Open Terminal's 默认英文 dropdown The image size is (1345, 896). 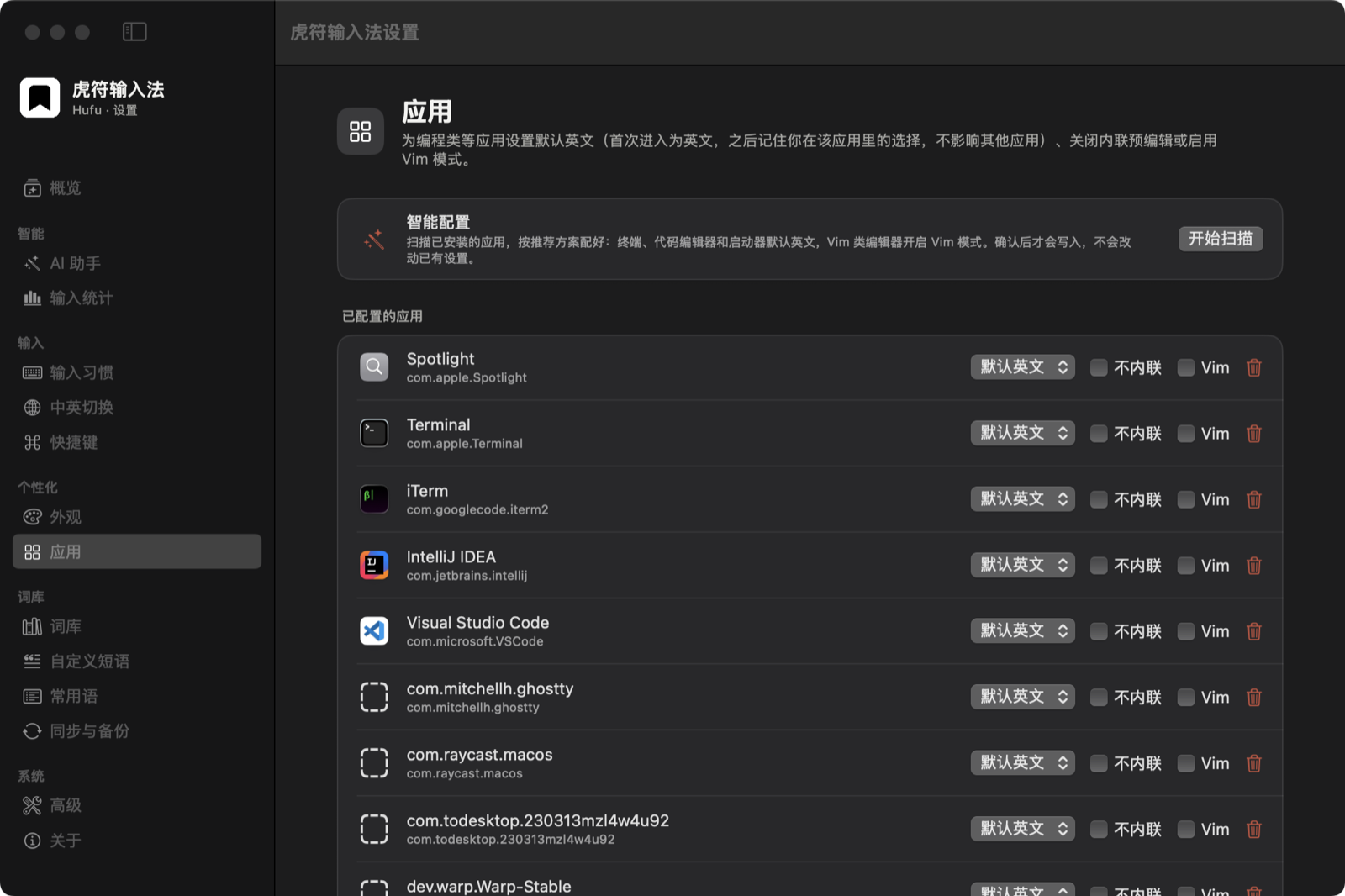tap(1023, 433)
